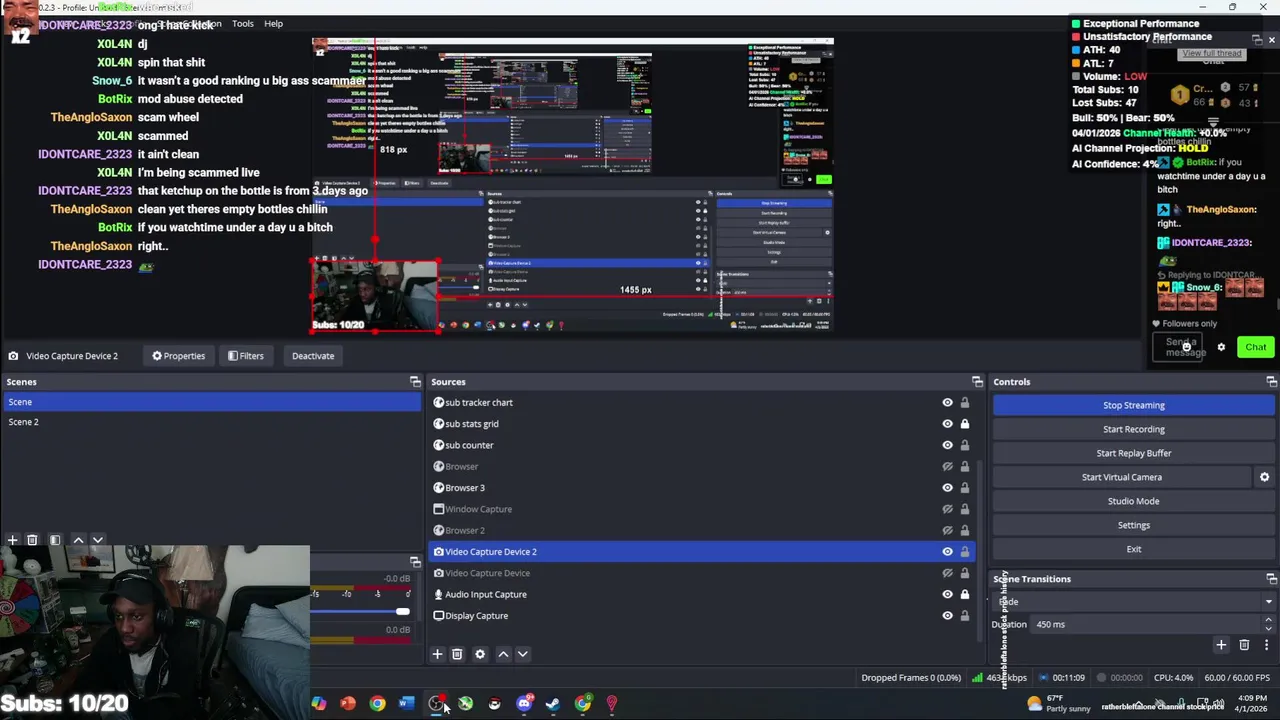Show the Window Capture source
Viewport: 1280px width, 720px height.
[x=947, y=509]
